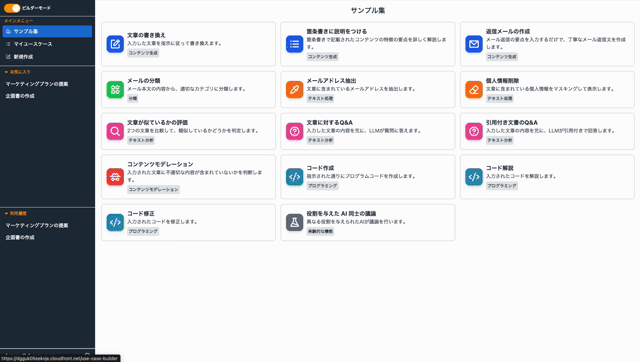Click the gray コンテンツモデレーション tag
Image resolution: width=640 pixels, height=362 pixels.
153,189
